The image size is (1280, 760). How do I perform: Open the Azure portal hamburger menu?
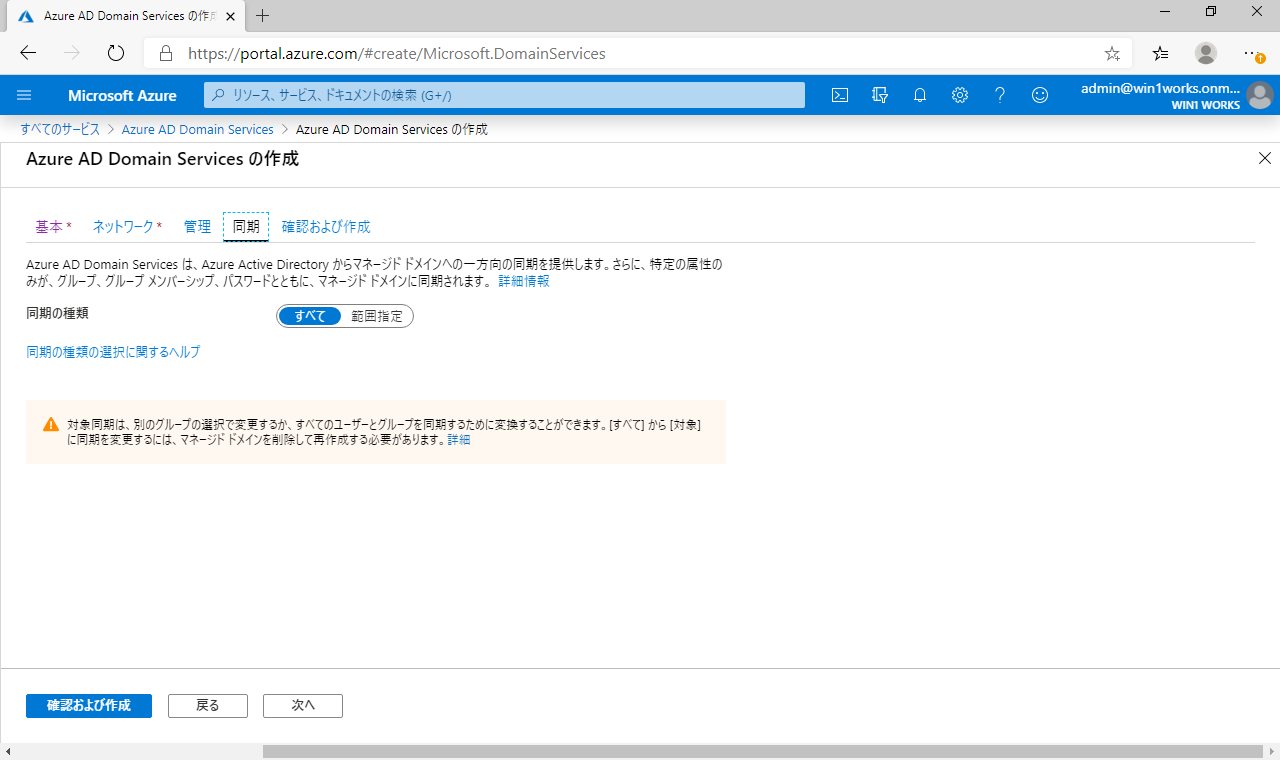tap(25, 95)
